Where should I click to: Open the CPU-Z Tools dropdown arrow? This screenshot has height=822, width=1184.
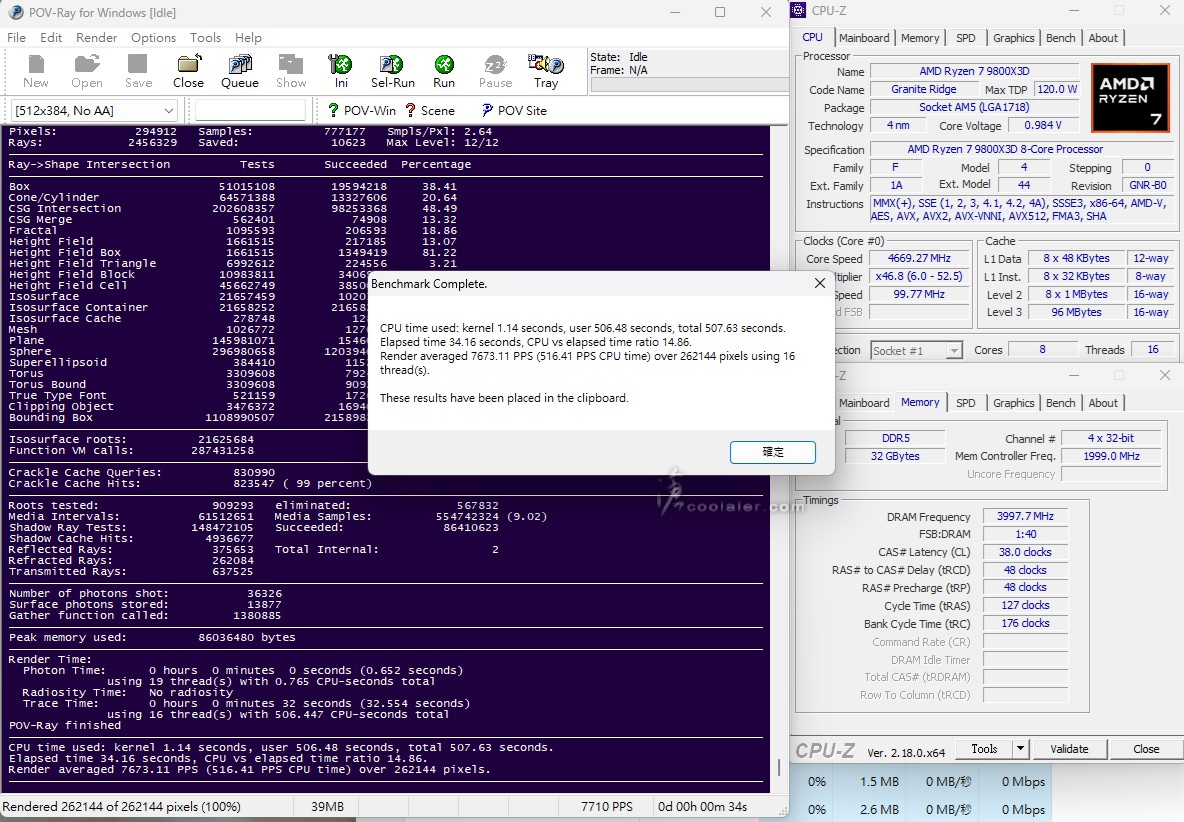click(1020, 749)
